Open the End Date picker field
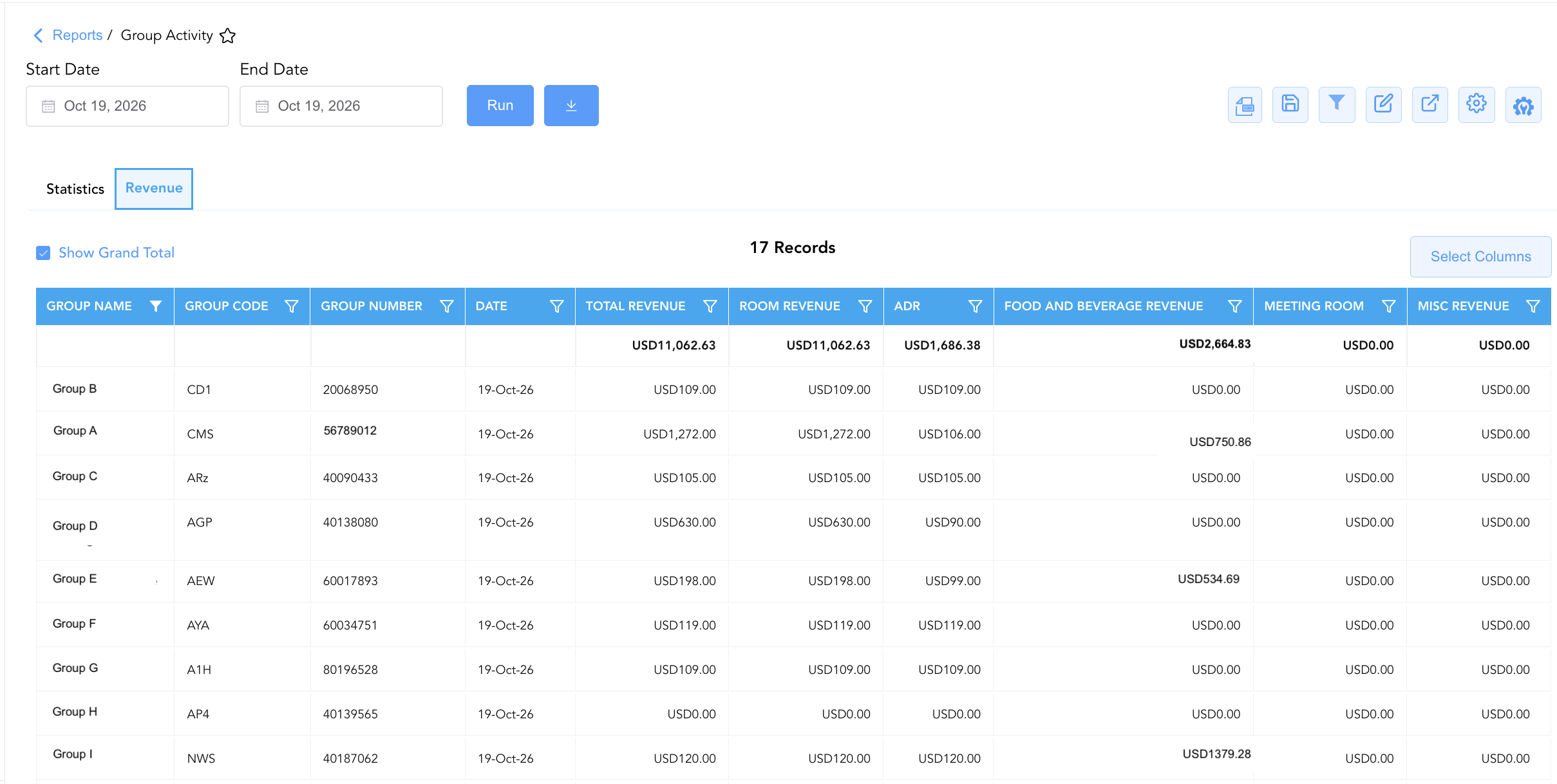Viewport: 1557px width, 784px height. pyautogui.click(x=341, y=106)
